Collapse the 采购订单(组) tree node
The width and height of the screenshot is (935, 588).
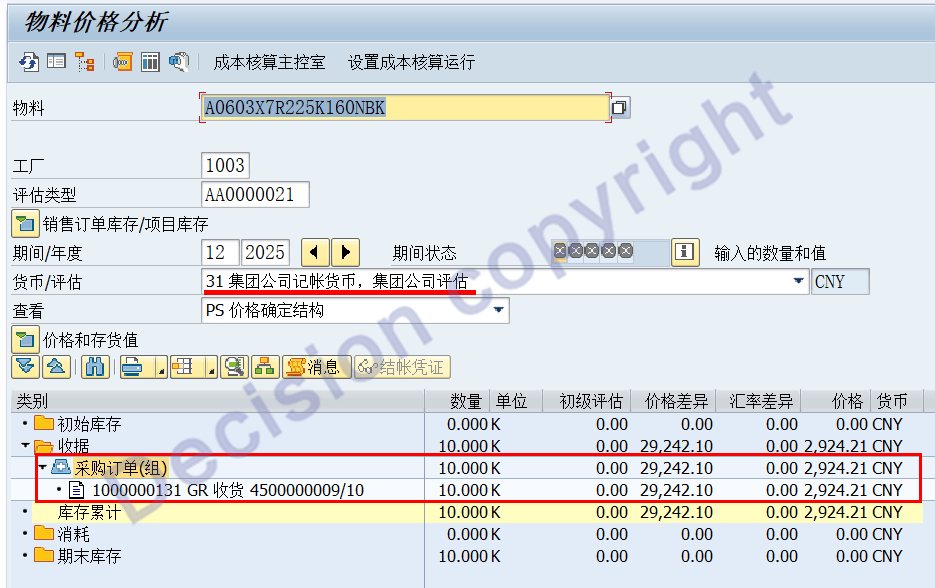click(42, 468)
